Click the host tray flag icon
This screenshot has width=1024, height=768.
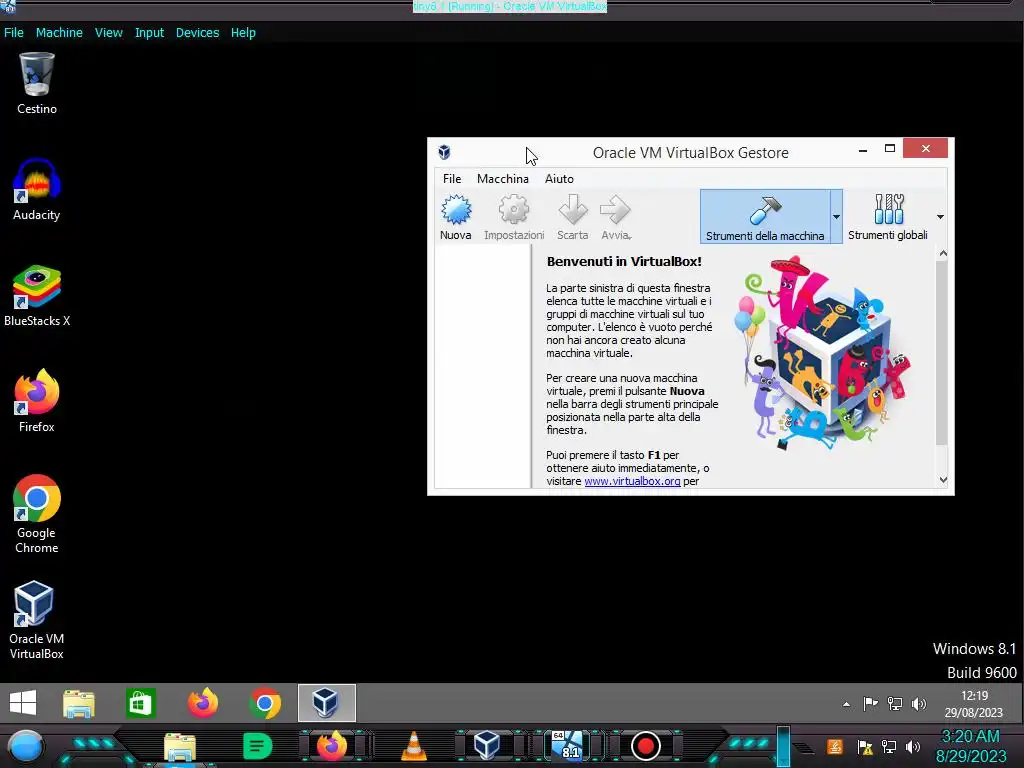865,746
